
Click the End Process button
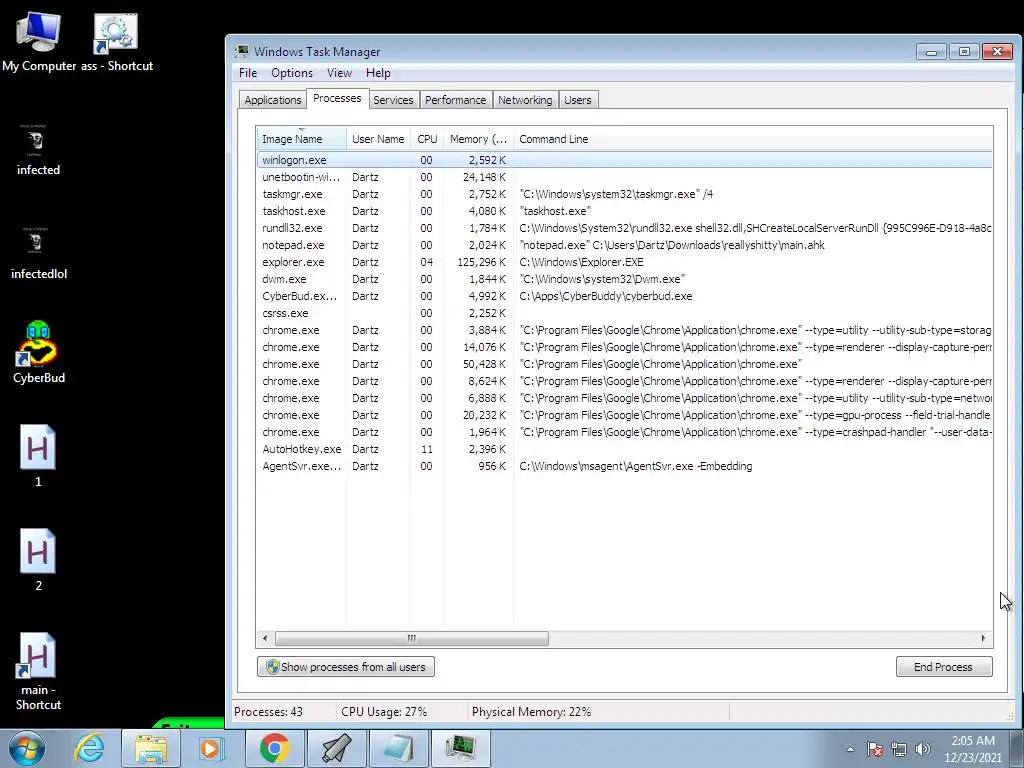click(x=944, y=667)
